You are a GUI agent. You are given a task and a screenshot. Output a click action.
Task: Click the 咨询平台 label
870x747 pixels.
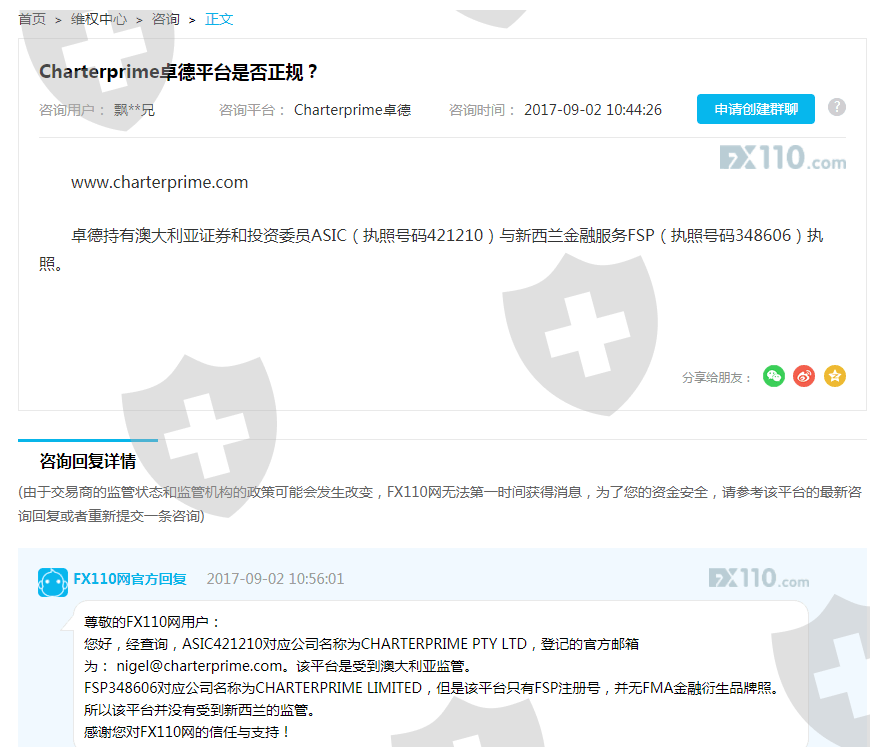click(251, 110)
